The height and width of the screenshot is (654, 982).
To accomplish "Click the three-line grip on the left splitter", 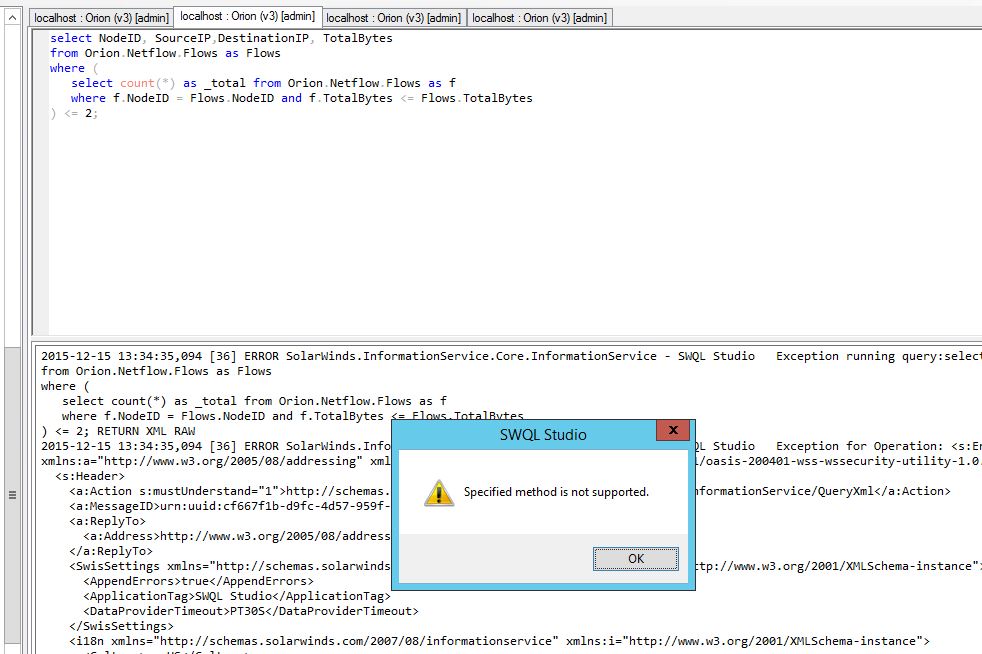I will 12,495.
